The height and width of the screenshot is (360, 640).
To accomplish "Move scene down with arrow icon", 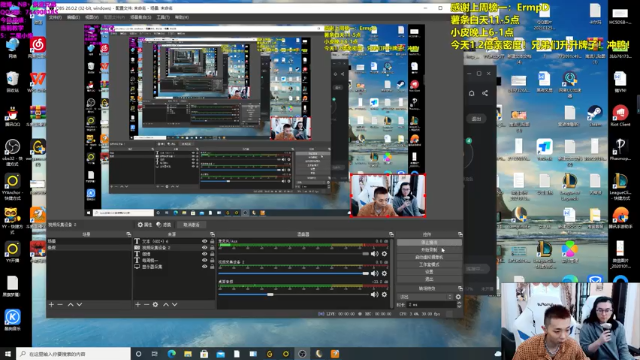I will pos(79,304).
